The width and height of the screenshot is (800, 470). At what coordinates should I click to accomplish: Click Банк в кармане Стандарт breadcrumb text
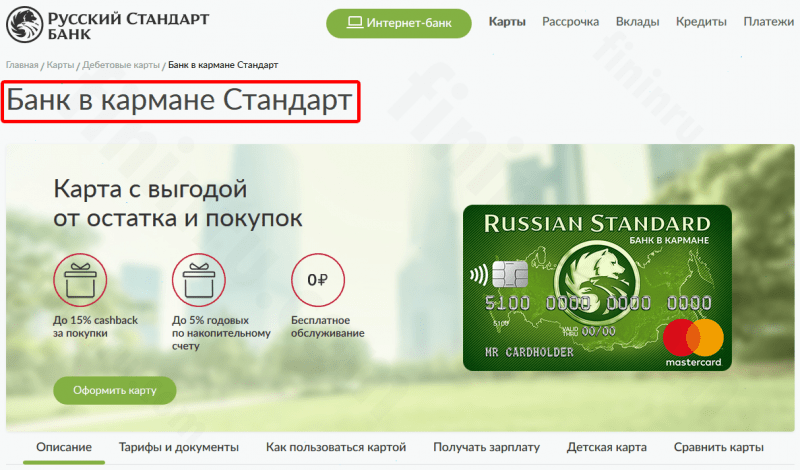[223, 65]
